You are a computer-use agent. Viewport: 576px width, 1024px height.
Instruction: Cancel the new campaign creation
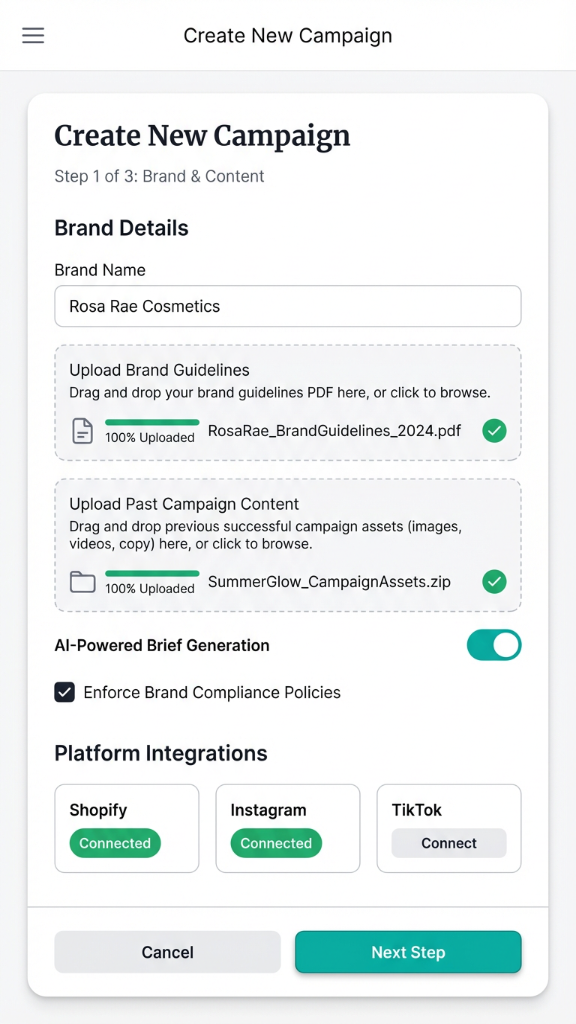coord(167,952)
